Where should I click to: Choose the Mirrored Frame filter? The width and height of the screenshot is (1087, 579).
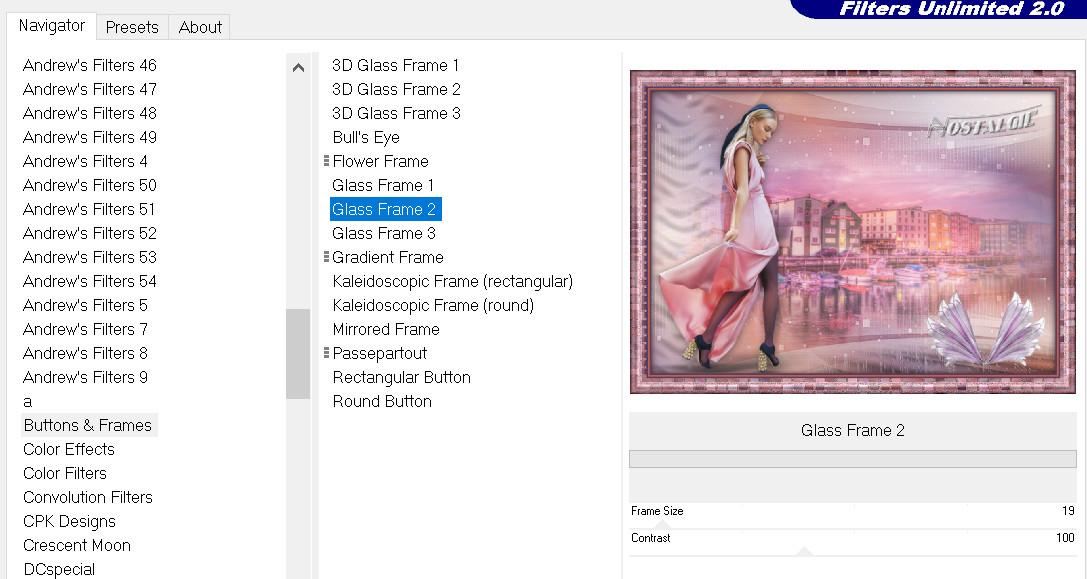pos(386,329)
